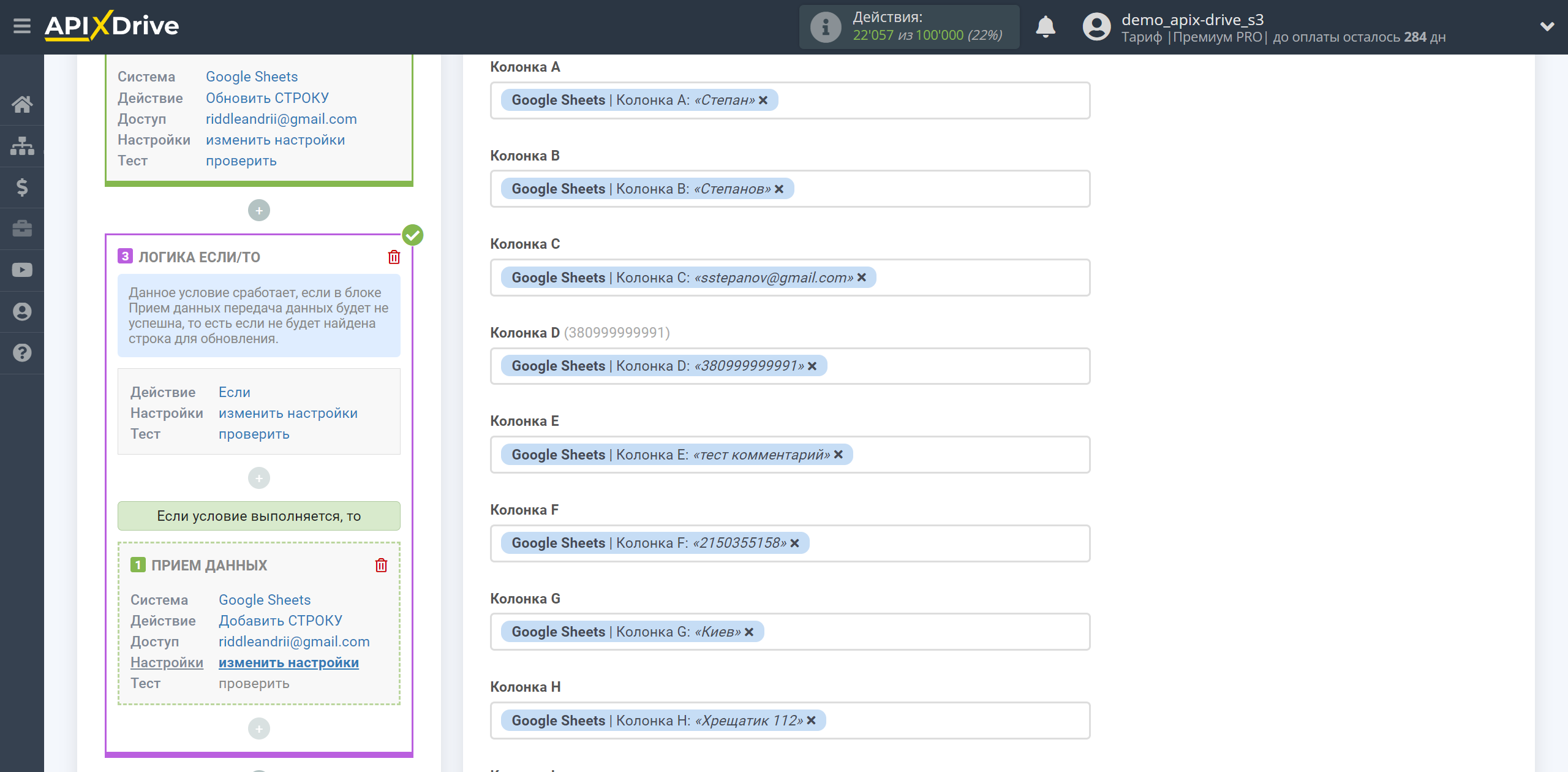
Task: Open the actions info icon
Action: (x=825, y=27)
